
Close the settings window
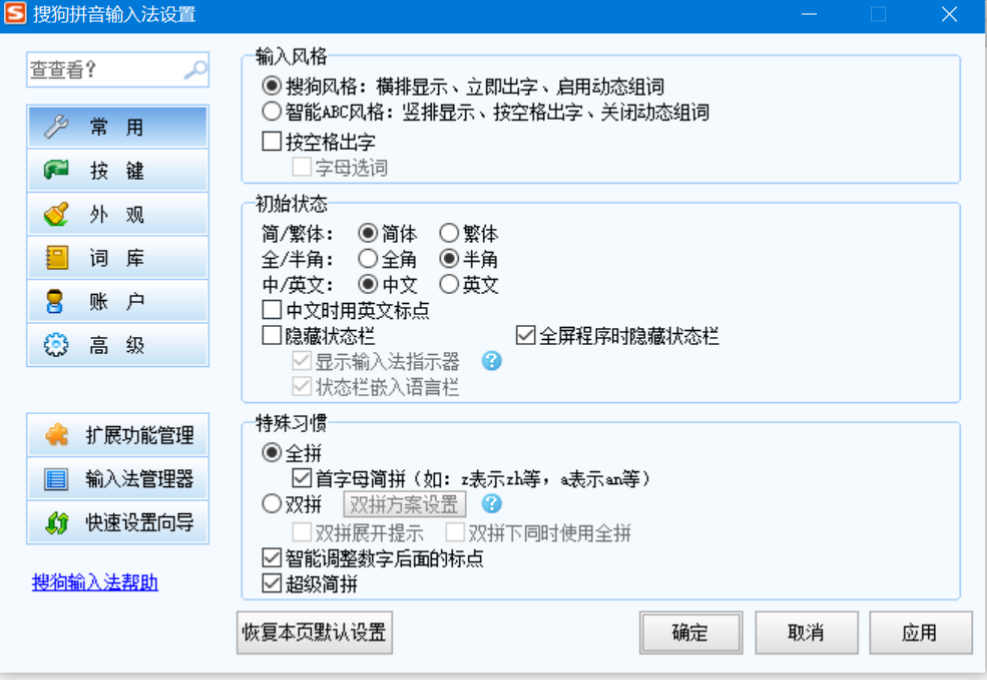949,14
